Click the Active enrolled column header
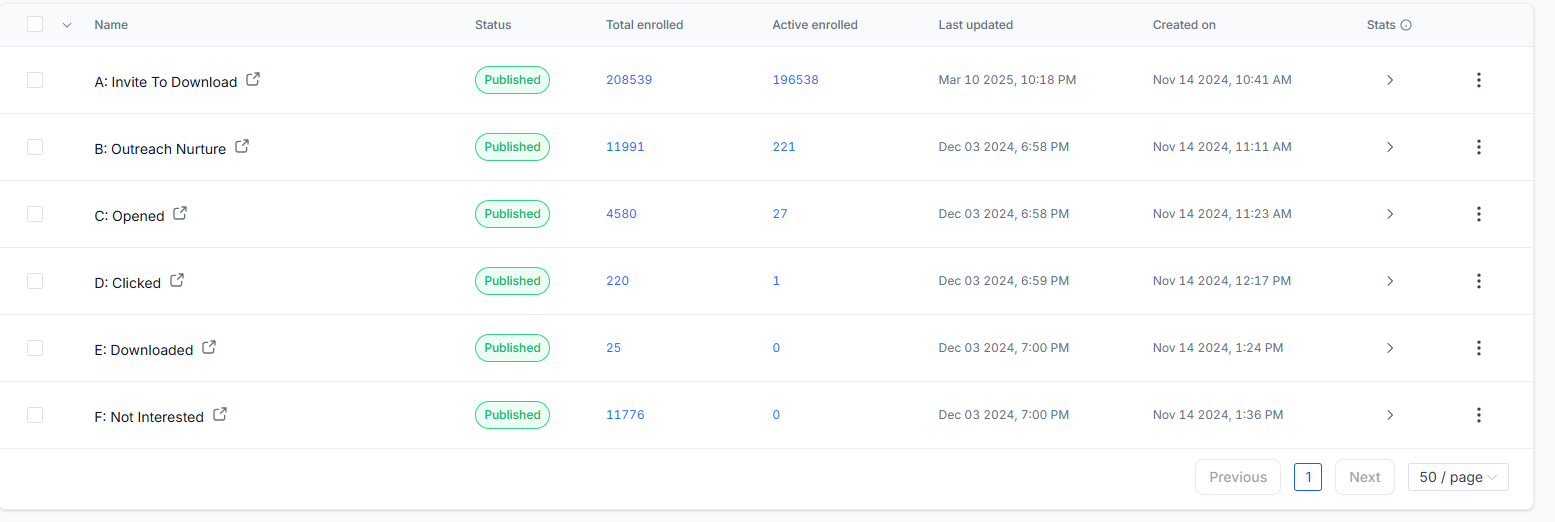The height and width of the screenshot is (522, 1555). click(x=815, y=25)
